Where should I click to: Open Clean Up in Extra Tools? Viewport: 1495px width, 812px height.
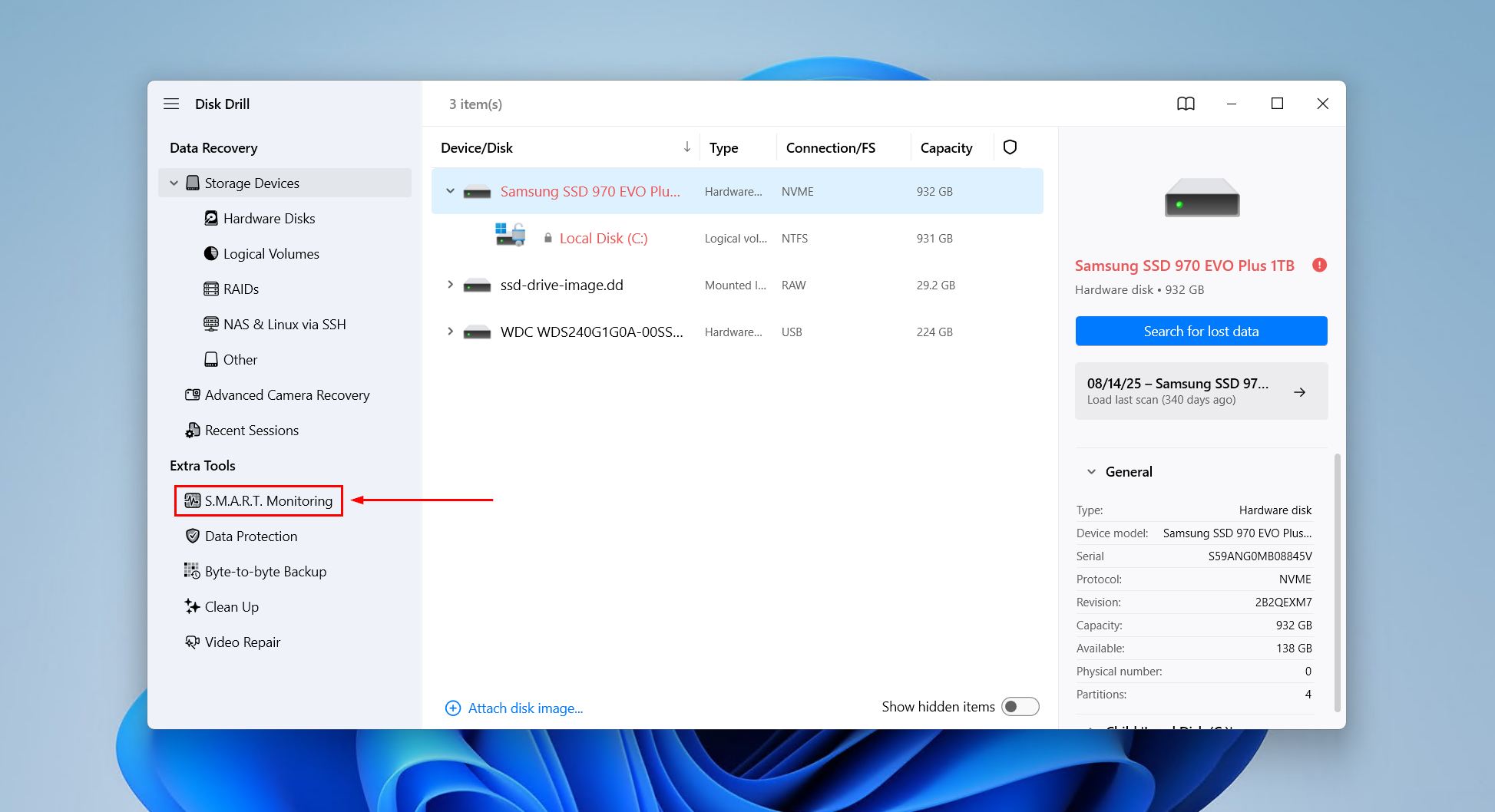pos(232,606)
